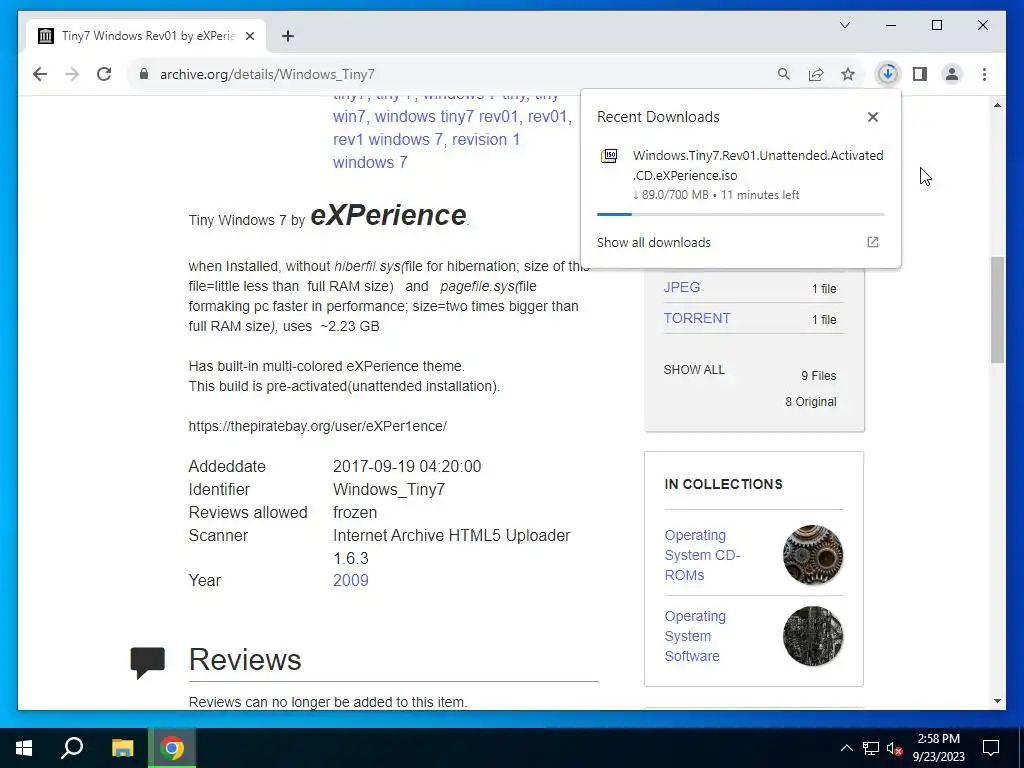
Task: Open the Year 2009 link
Action: coord(351,581)
